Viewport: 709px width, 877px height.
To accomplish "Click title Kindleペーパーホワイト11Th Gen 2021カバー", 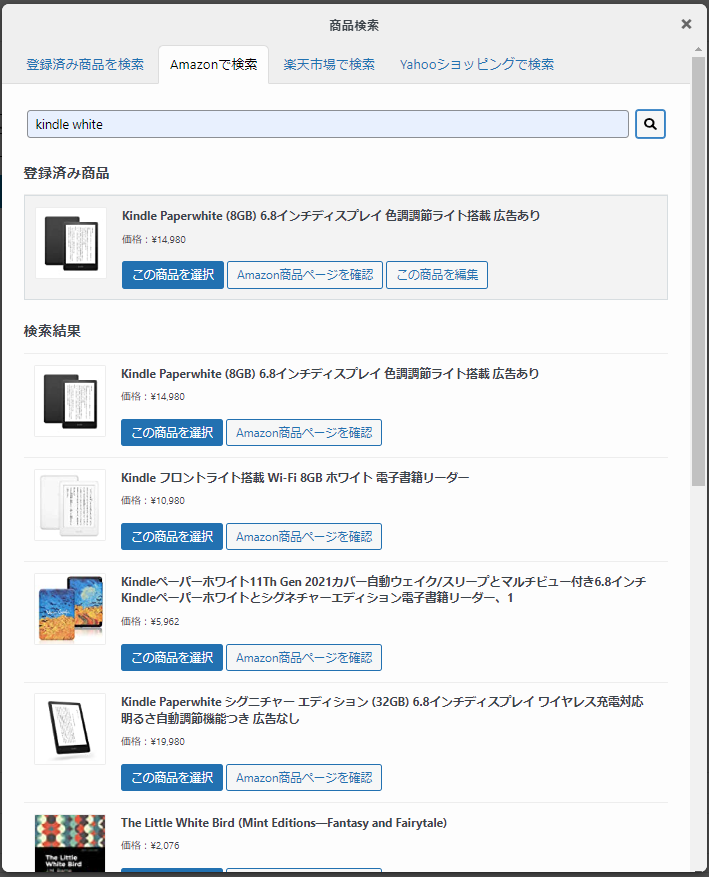I will pos(384,590).
